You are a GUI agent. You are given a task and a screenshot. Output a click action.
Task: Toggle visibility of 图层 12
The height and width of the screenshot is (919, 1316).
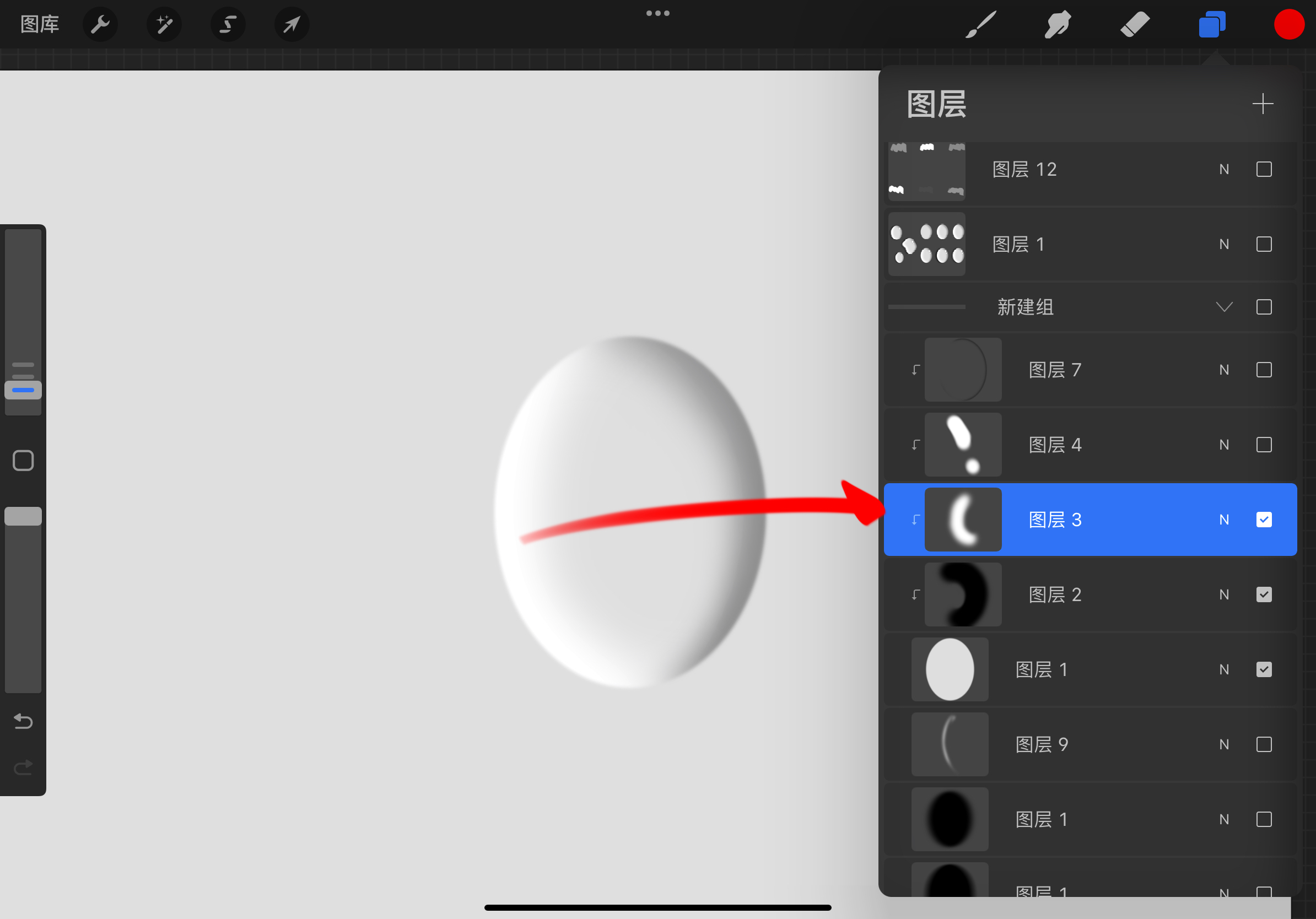click(1264, 169)
